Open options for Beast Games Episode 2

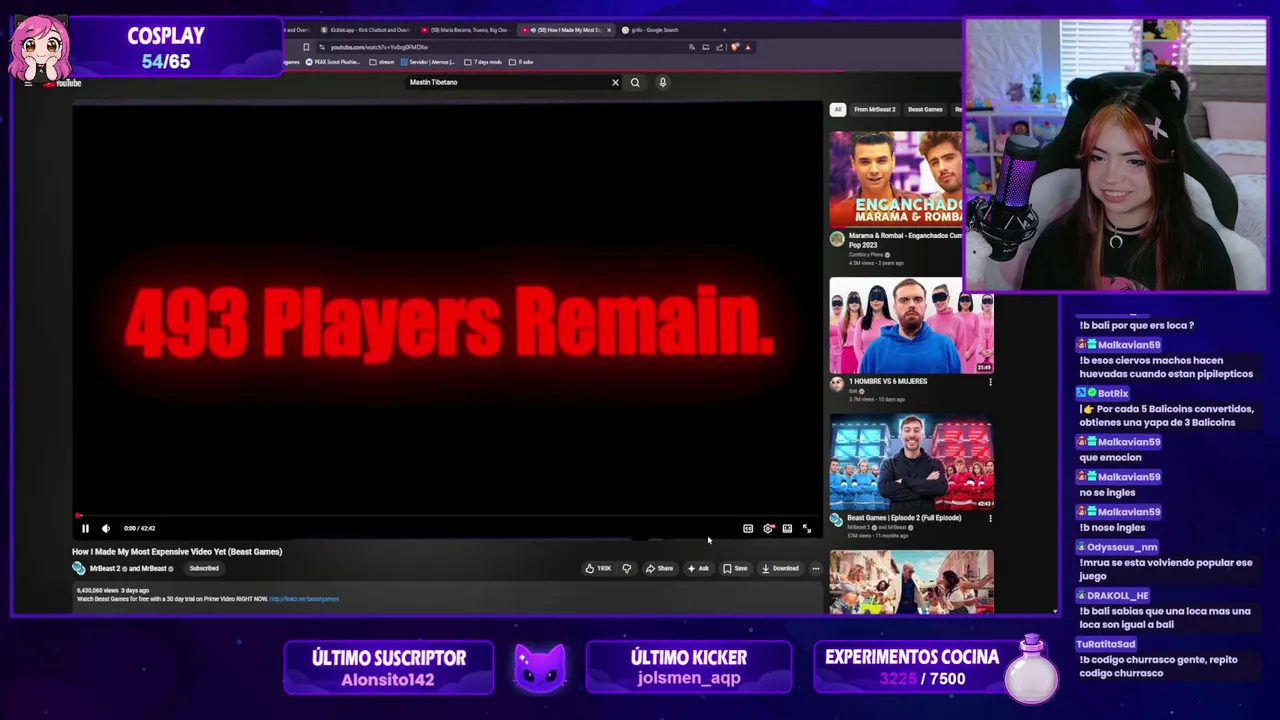click(990, 518)
